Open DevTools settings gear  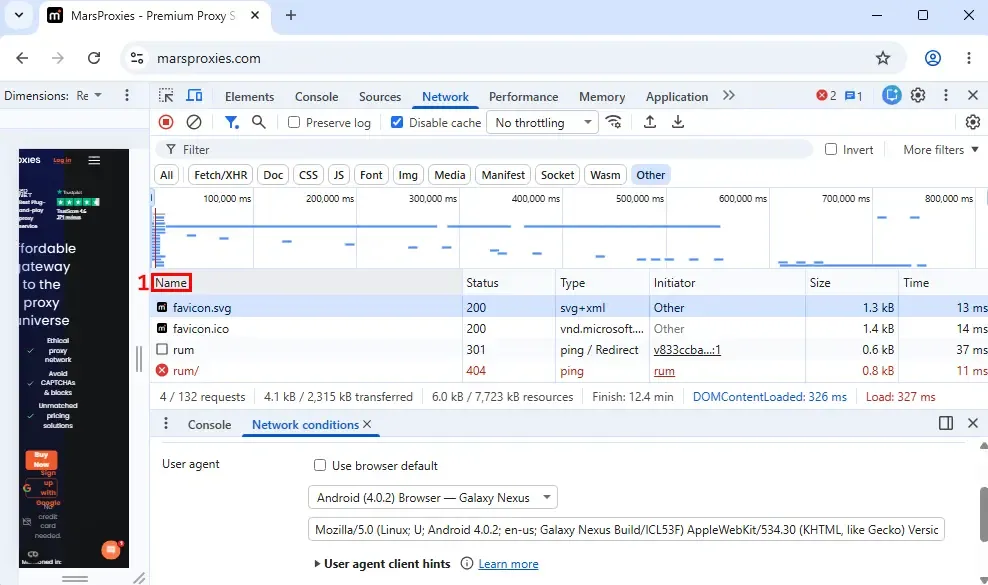pyautogui.click(x=918, y=95)
